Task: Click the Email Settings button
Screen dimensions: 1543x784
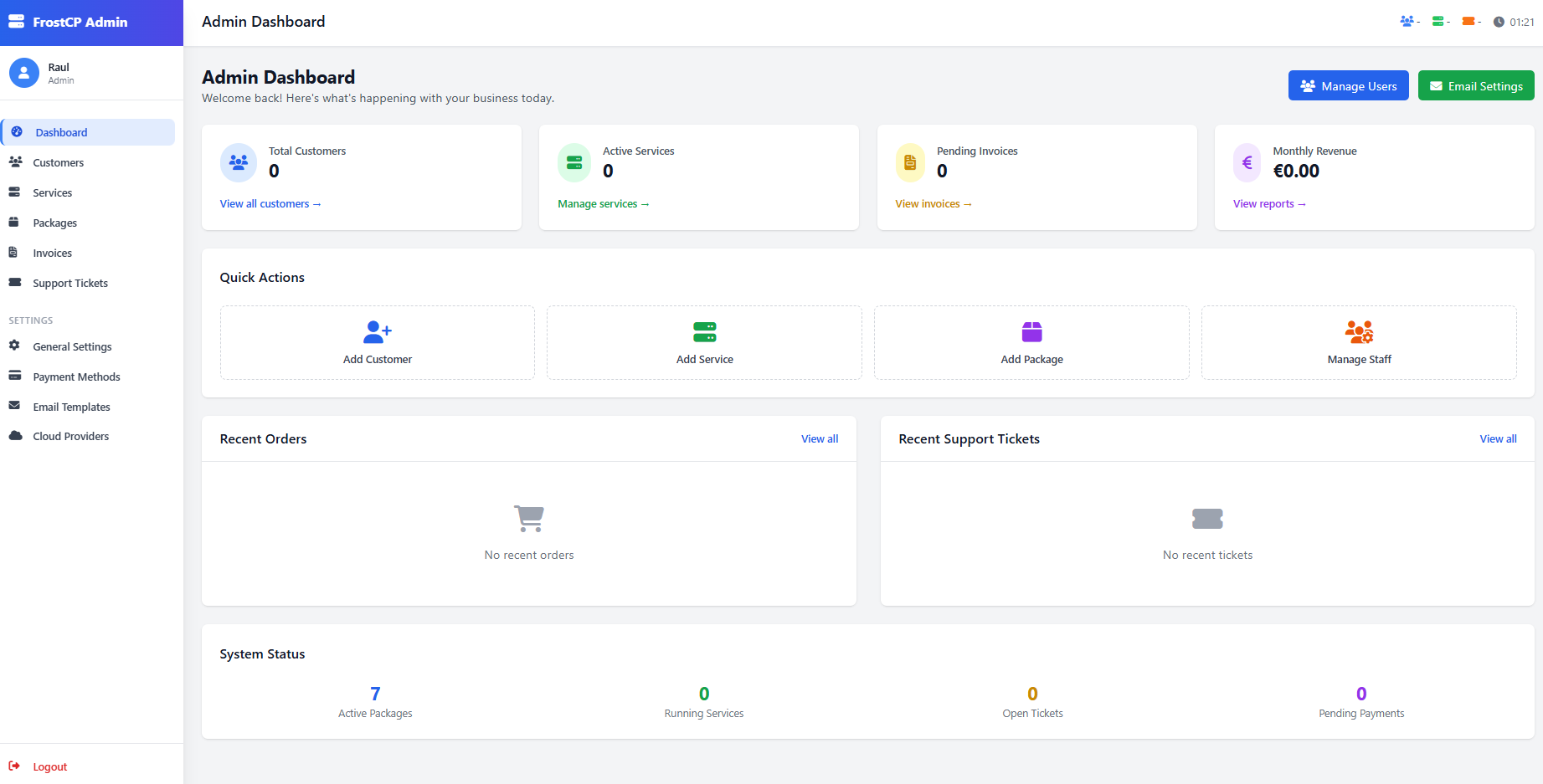Action: [1476, 85]
